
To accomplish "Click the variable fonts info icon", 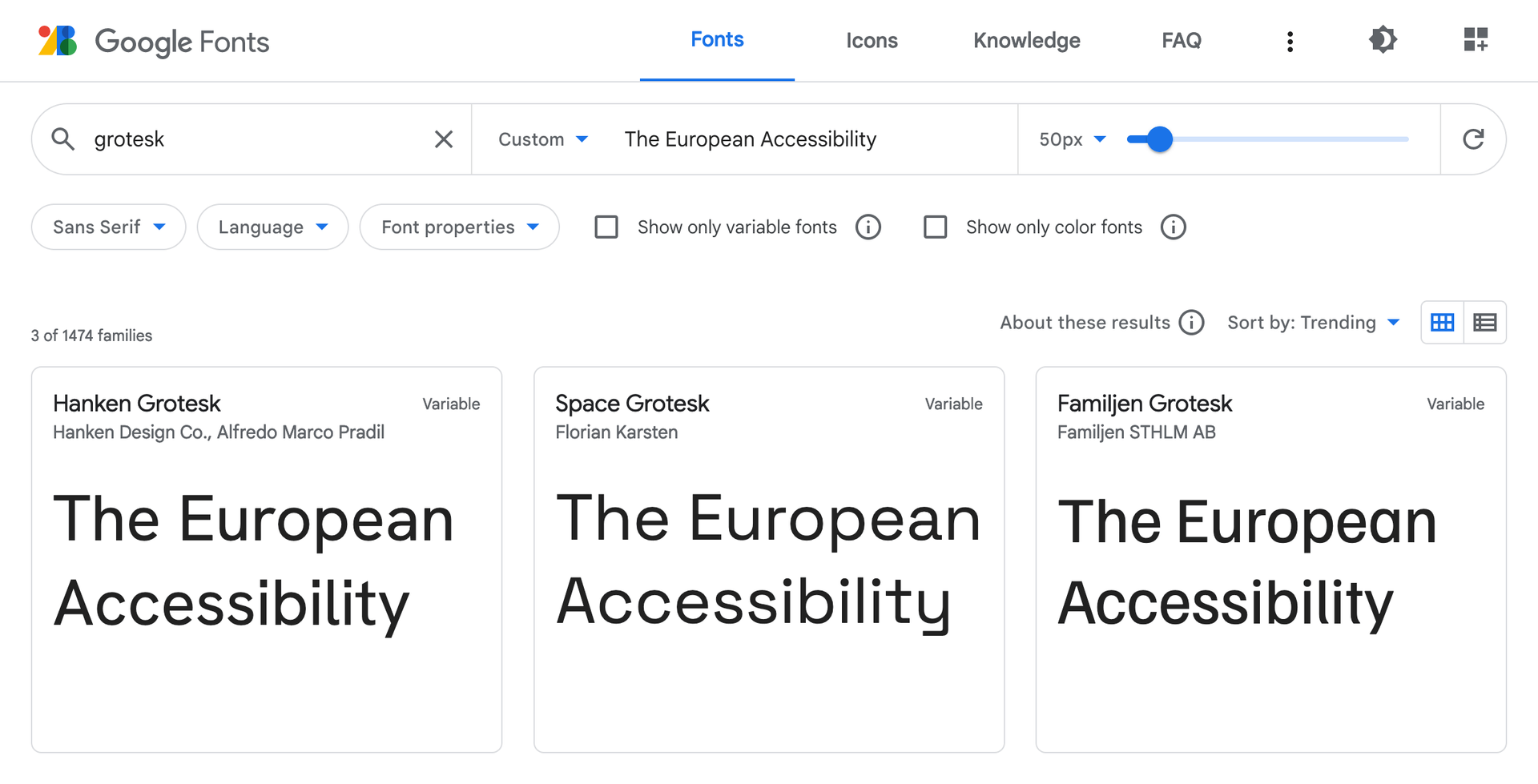I will click(x=868, y=227).
